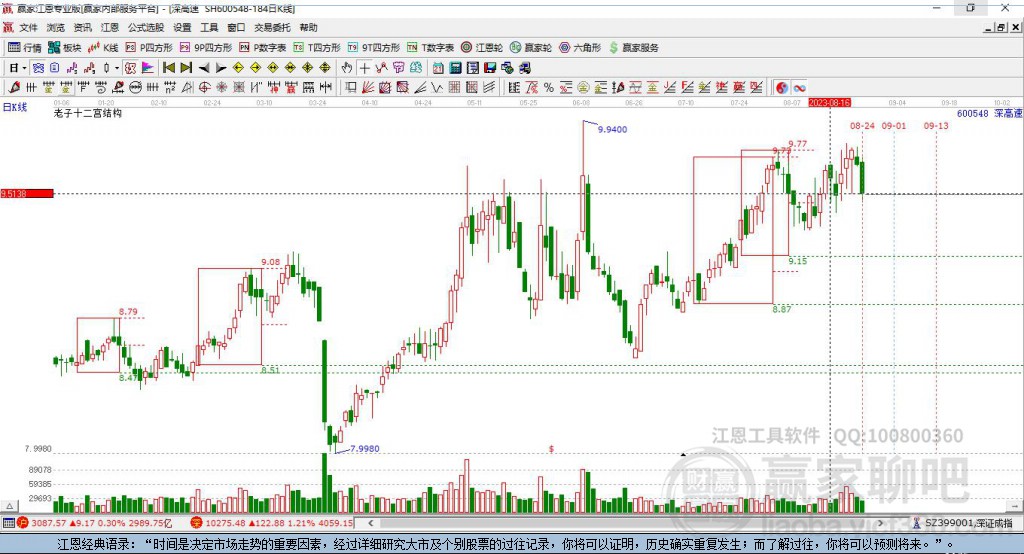Screen dimensions: 1024x554
Task: Open the P四方形 tool
Action: (x=149, y=48)
